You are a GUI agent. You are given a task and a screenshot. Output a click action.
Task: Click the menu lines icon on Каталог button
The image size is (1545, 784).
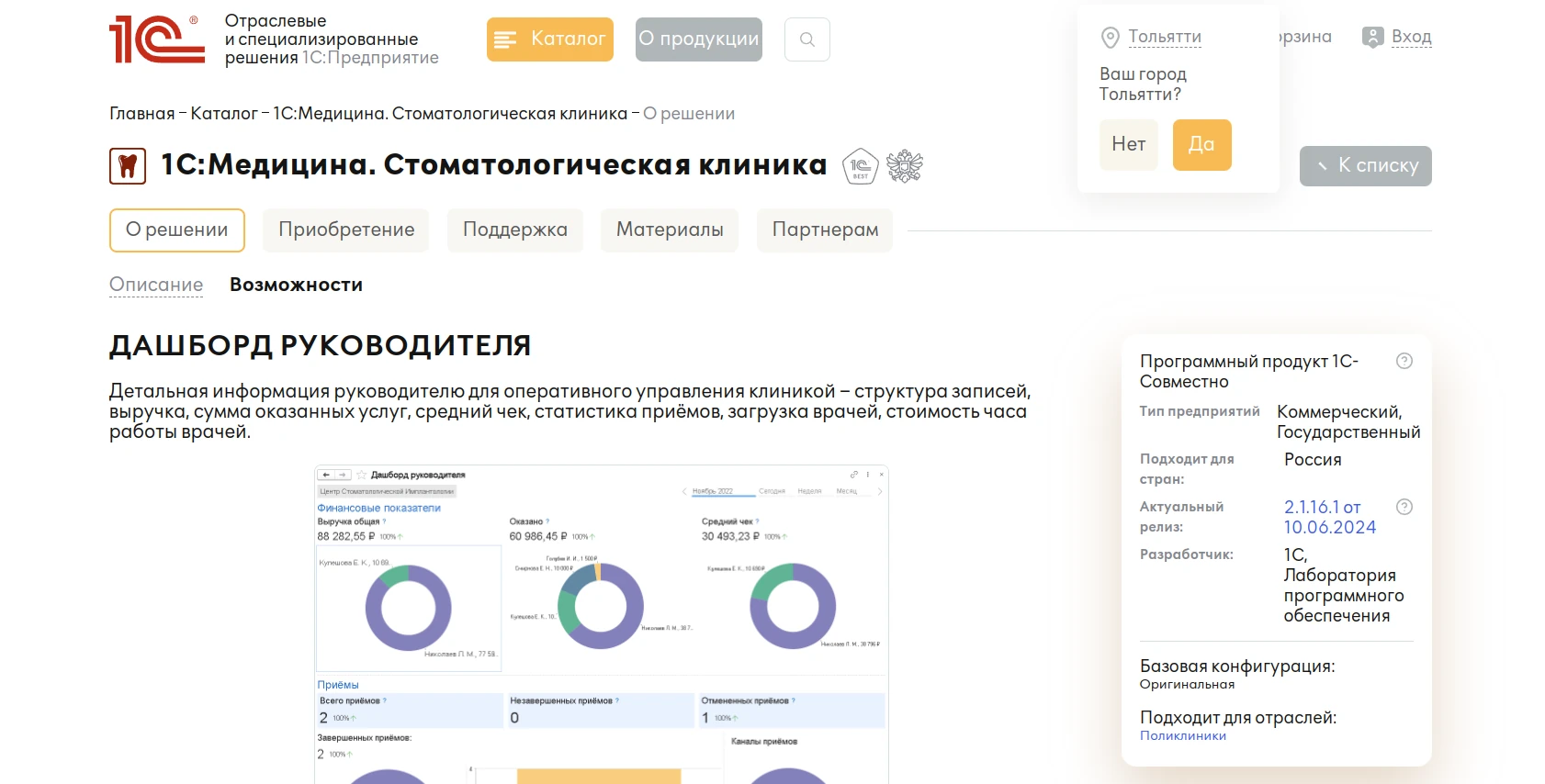tap(505, 39)
